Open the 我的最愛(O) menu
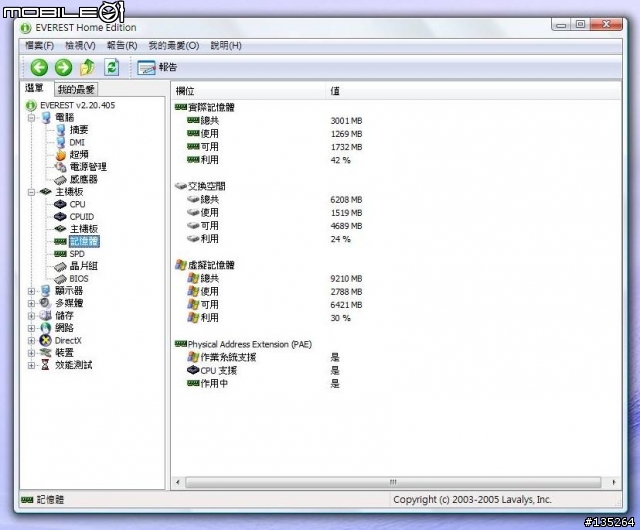This screenshot has width=640, height=530. tap(174, 45)
